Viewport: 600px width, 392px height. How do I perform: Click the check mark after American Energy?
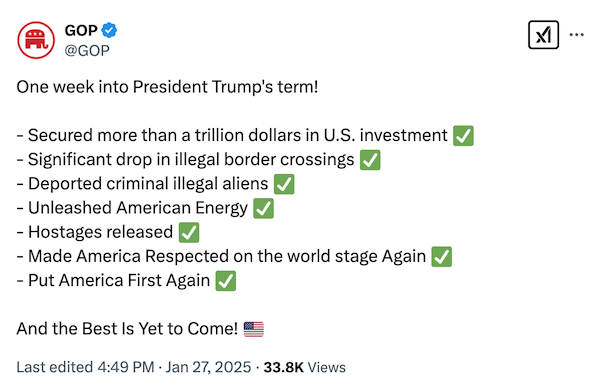[x=263, y=208]
